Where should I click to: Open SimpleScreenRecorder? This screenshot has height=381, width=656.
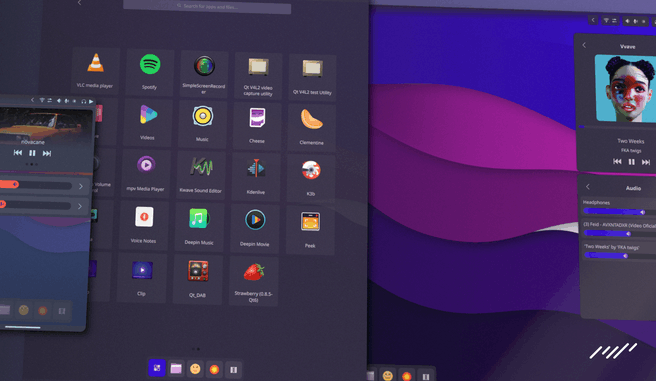[204, 74]
